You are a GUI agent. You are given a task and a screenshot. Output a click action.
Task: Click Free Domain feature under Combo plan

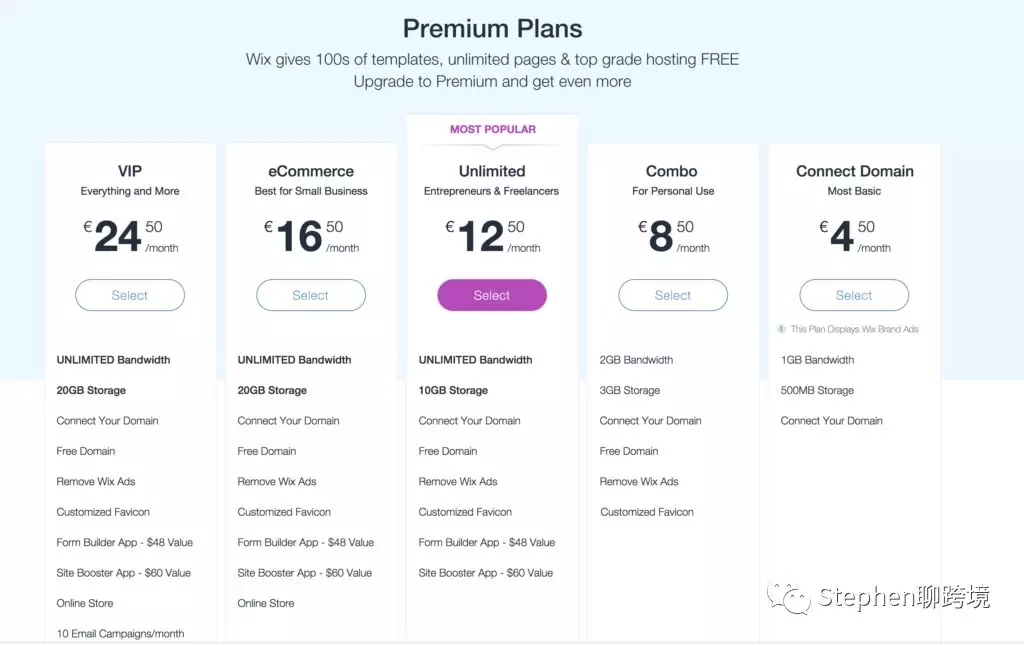point(628,451)
